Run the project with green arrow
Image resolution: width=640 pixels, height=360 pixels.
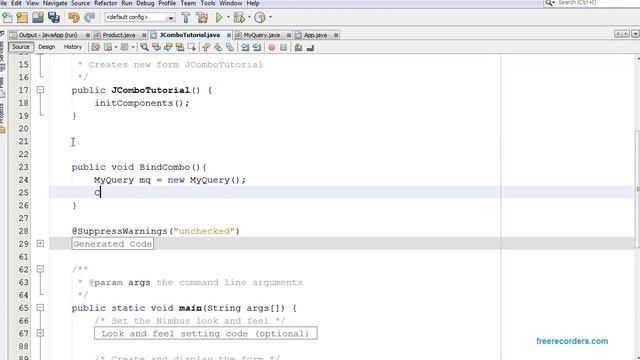219,18
